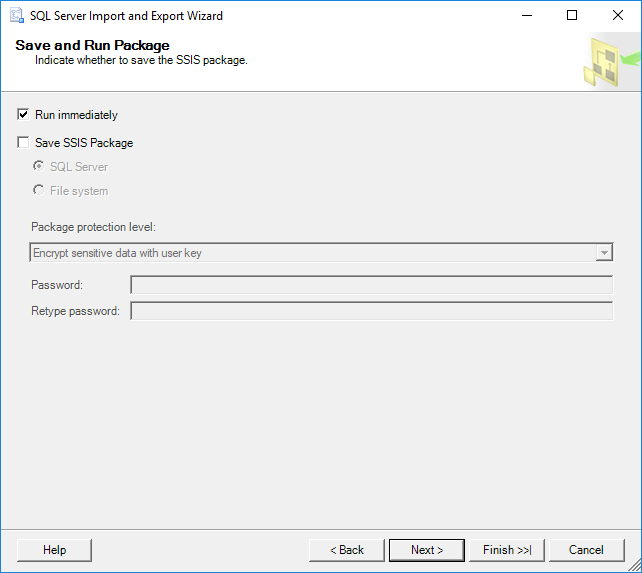Image resolution: width=642 pixels, height=573 pixels.
Task: Focus the Retype password field
Action: pos(371,311)
